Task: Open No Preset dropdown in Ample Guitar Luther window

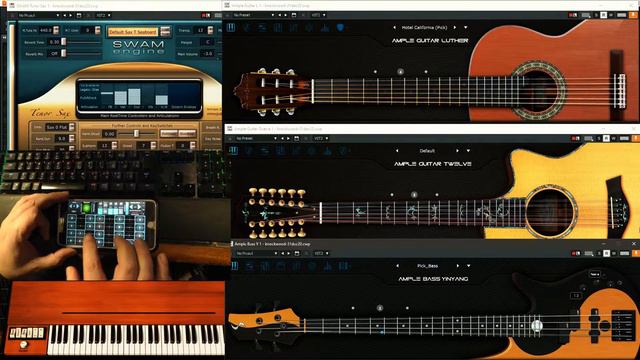Action: [254, 15]
